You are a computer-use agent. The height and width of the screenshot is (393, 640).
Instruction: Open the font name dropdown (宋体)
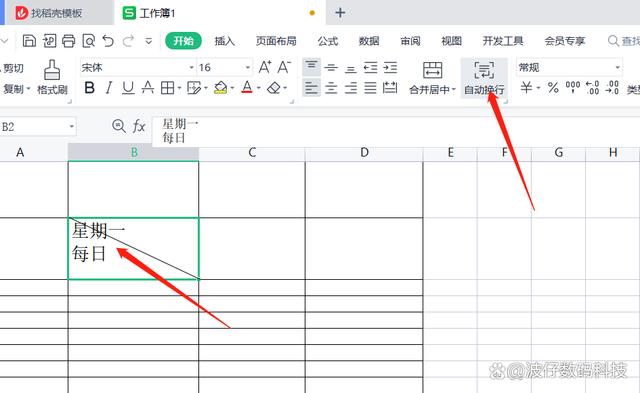[137, 67]
